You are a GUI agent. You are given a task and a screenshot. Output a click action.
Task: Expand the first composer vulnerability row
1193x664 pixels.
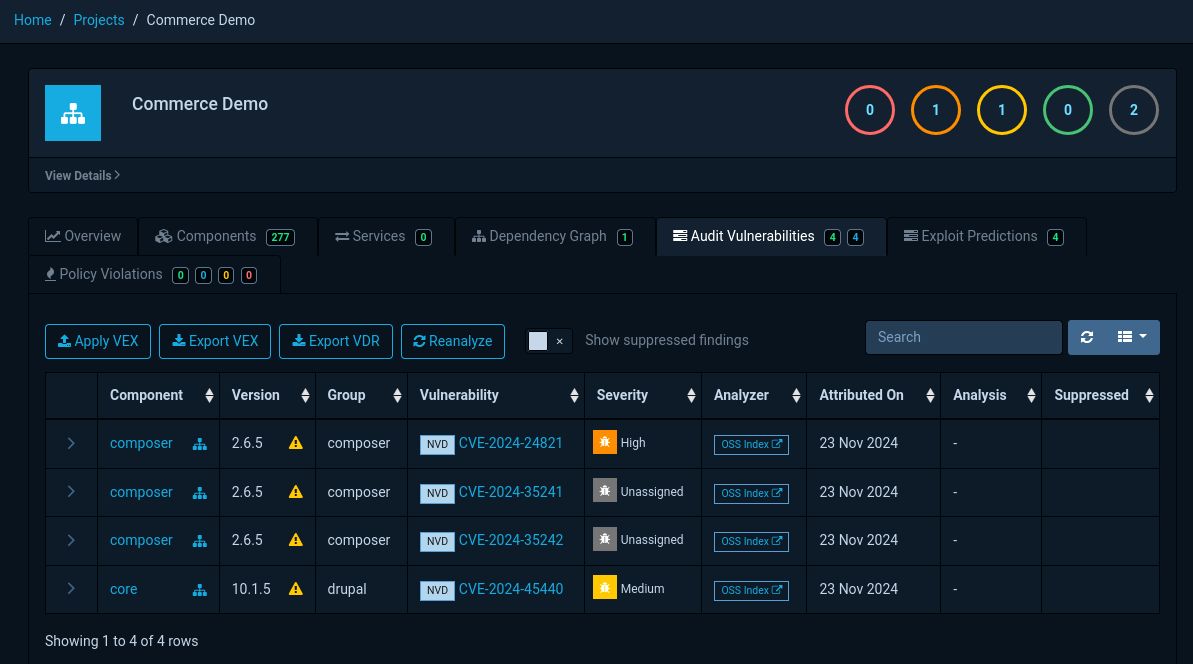pyautogui.click(x=71, y=441)
